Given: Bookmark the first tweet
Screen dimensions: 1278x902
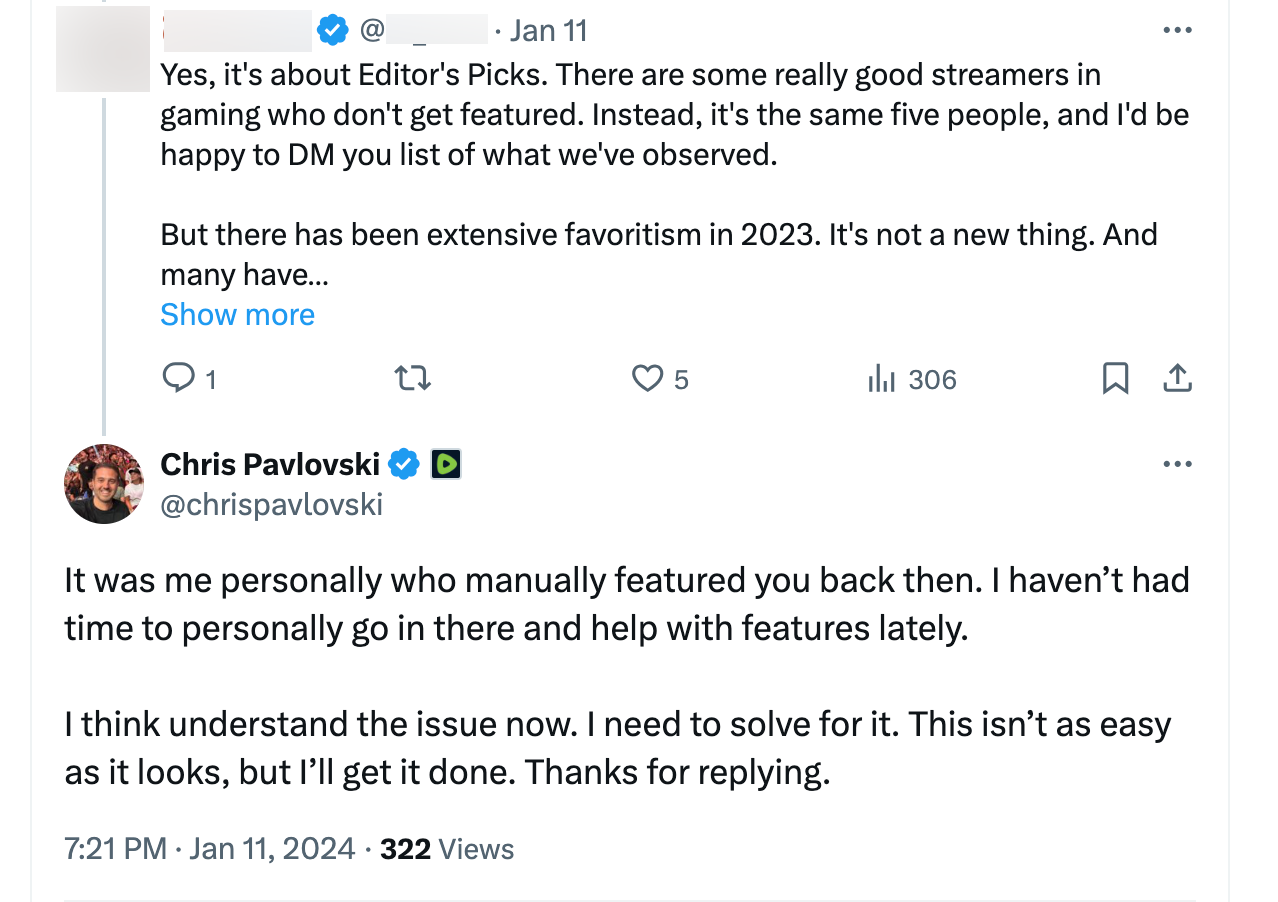Looking at the screenshot, I should [1115, 378].
